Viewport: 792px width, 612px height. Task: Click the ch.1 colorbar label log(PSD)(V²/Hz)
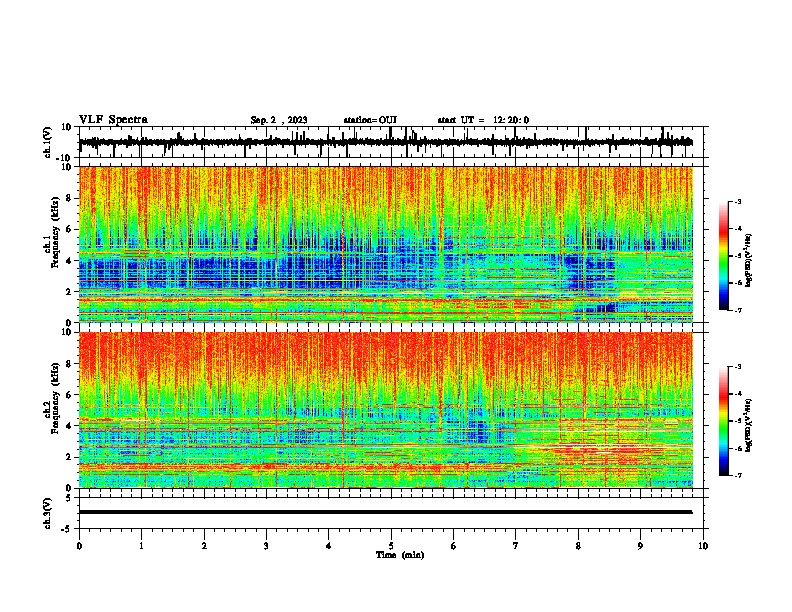click(749, 261)
